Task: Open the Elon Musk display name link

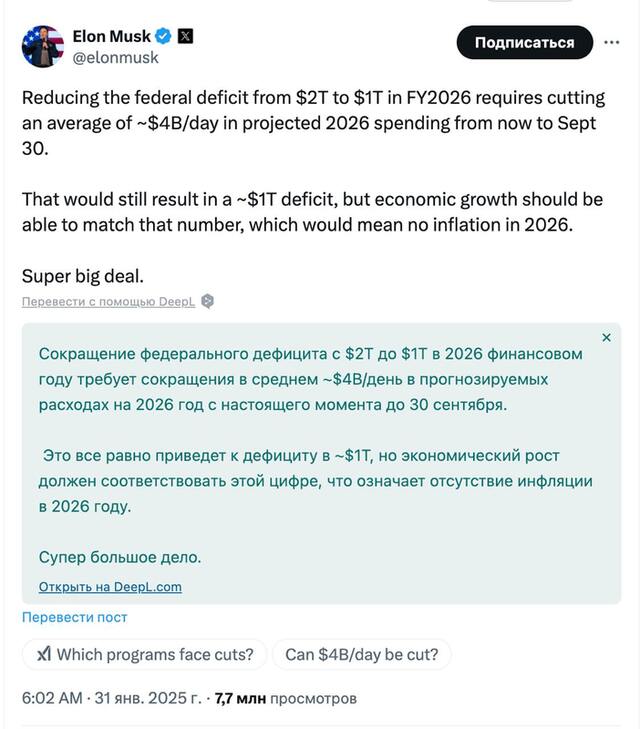Action: pyautogui.click(x=111, y=37)
